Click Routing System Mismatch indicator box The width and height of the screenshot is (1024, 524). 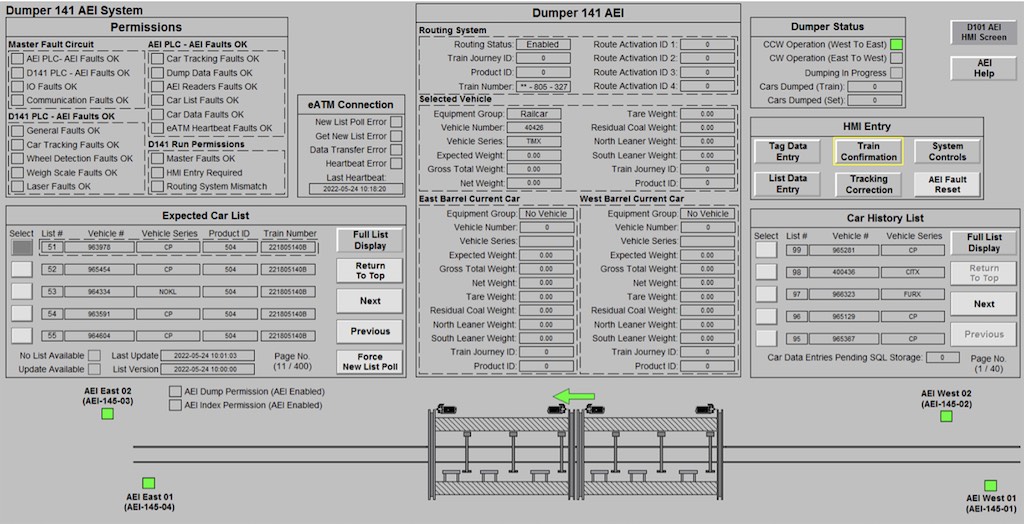click(x=157, y=186)
